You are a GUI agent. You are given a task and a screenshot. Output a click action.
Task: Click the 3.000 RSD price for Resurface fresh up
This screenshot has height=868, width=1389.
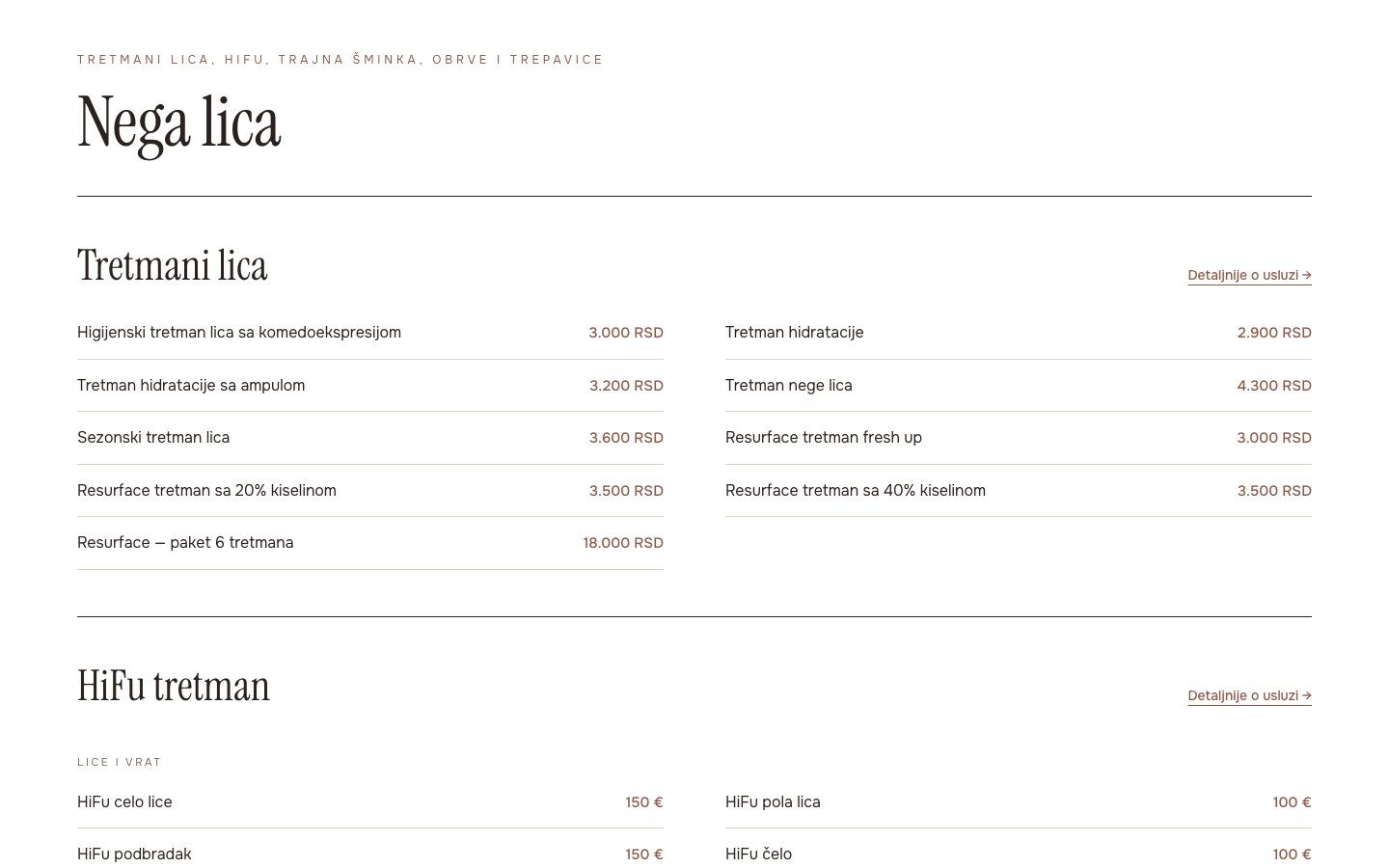coord(1274,438)
